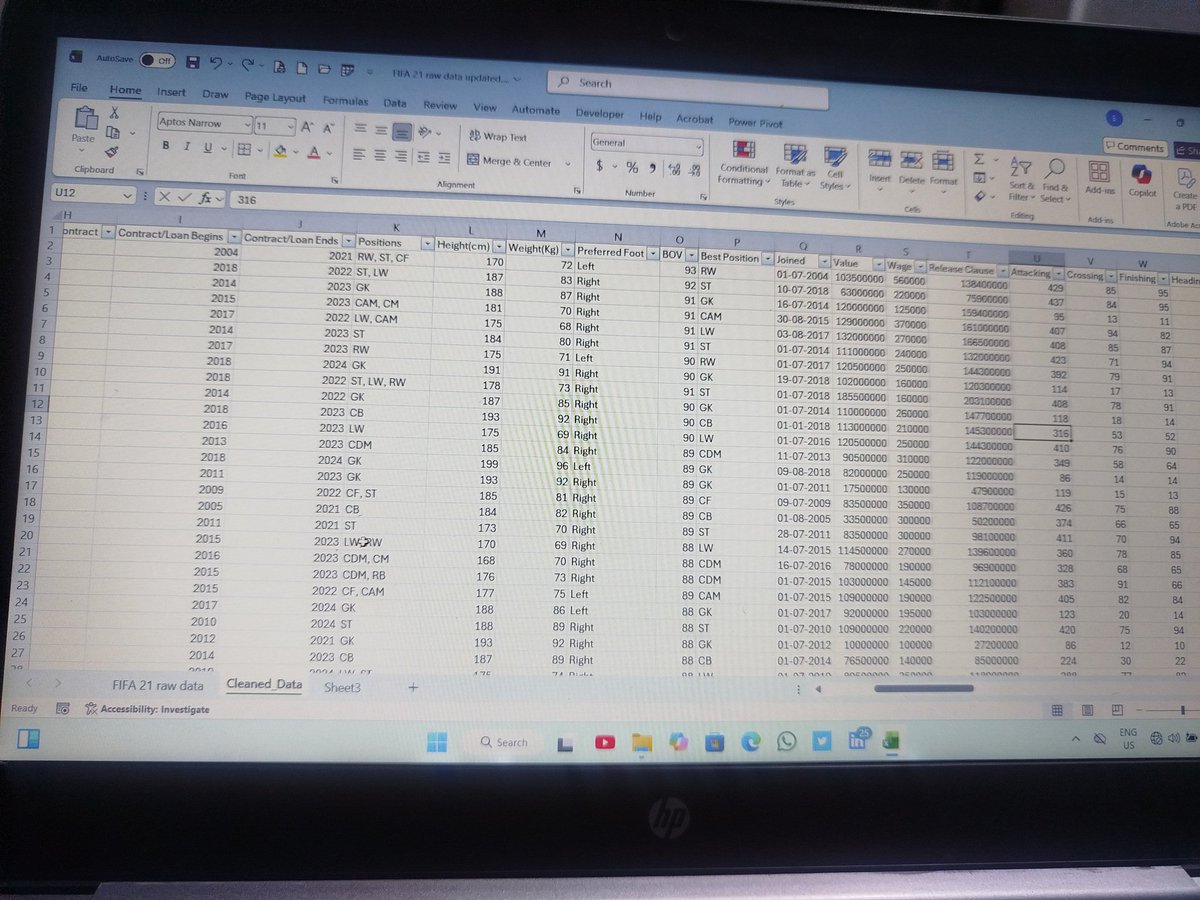Expand the Name Box dropdown arrow

pyautogui.click(x=128, y=196)
